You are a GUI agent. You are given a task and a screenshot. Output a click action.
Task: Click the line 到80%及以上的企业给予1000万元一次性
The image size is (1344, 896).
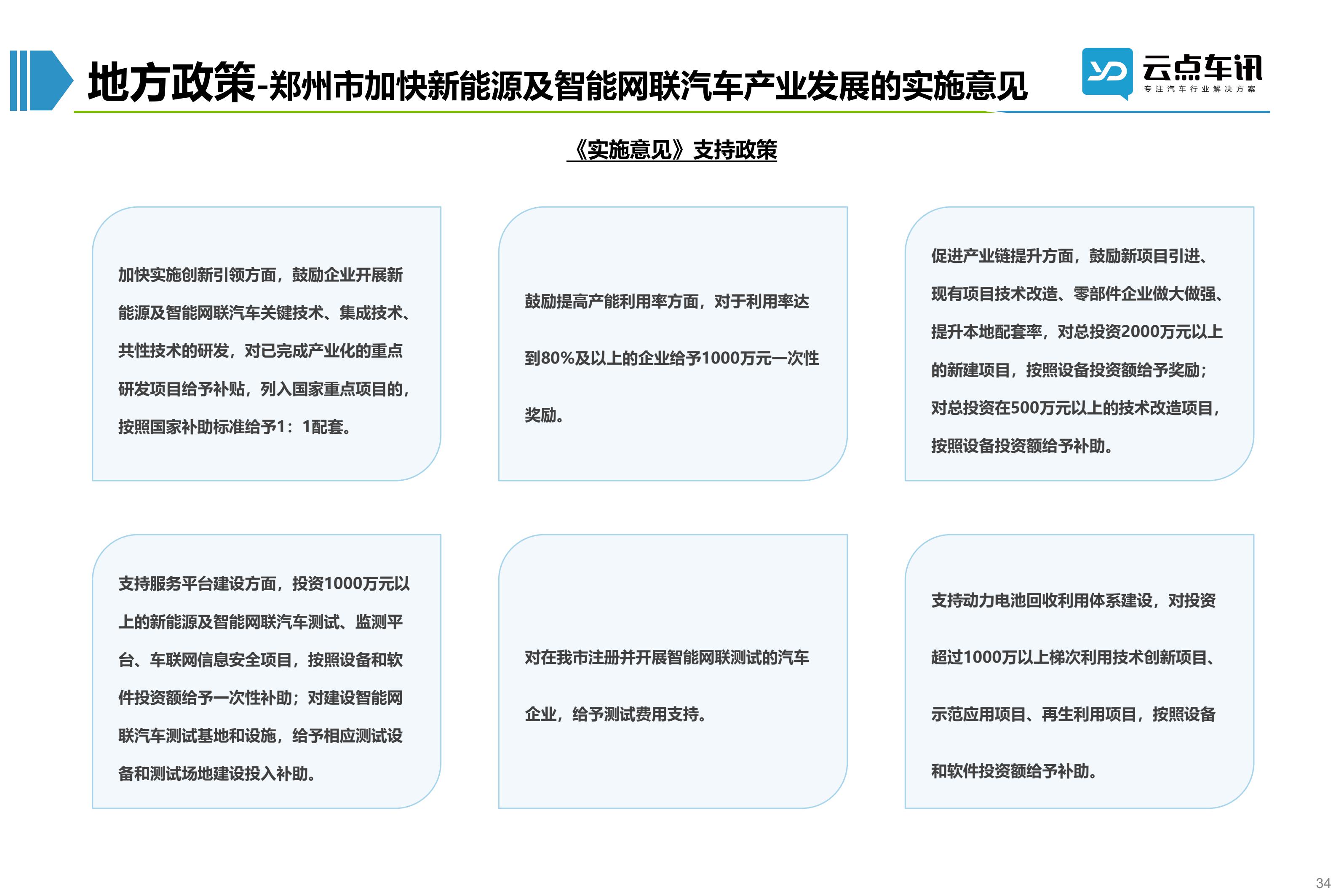pos(672,358)
